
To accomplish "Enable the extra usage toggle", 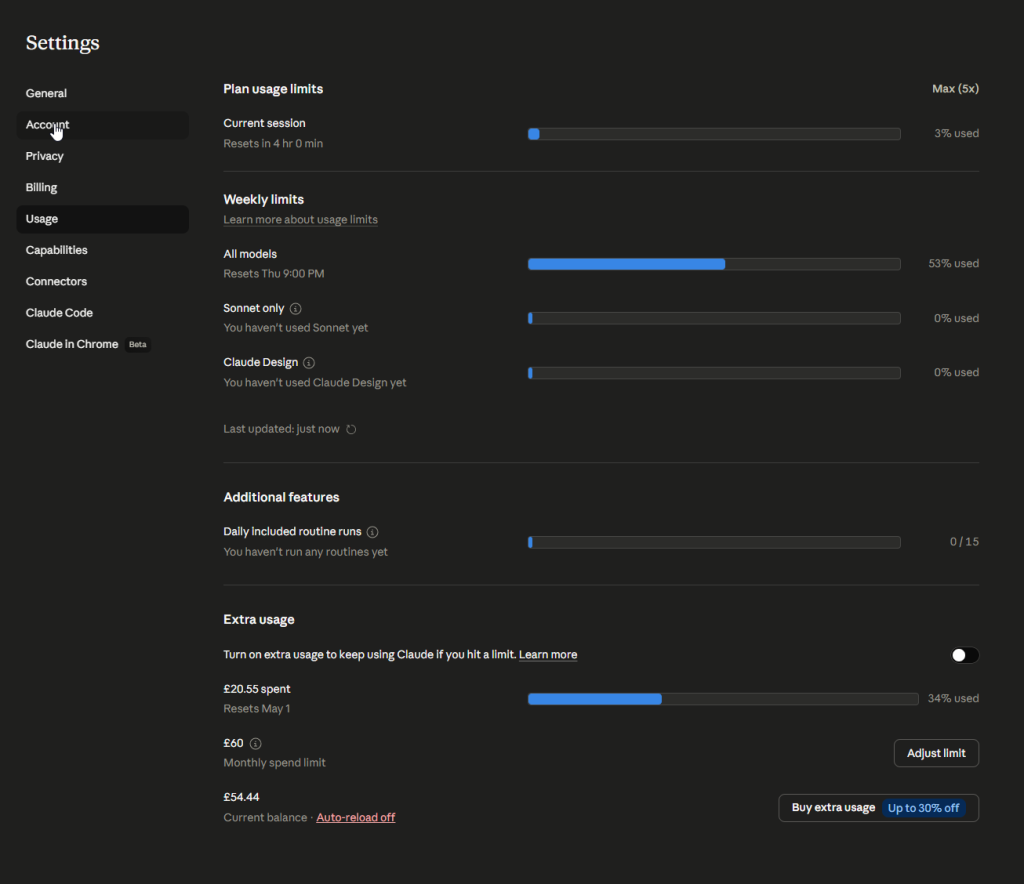I will click(x=965, y=655).
